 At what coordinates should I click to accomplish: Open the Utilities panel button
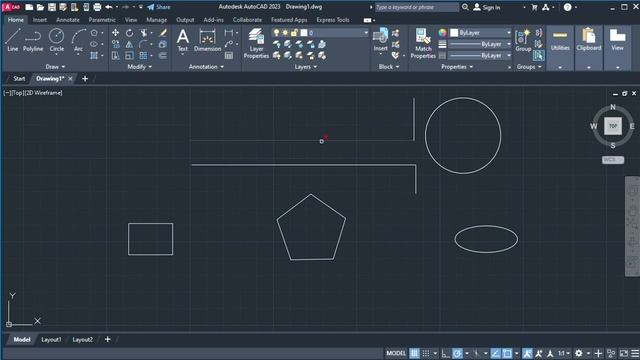[560, 40]
